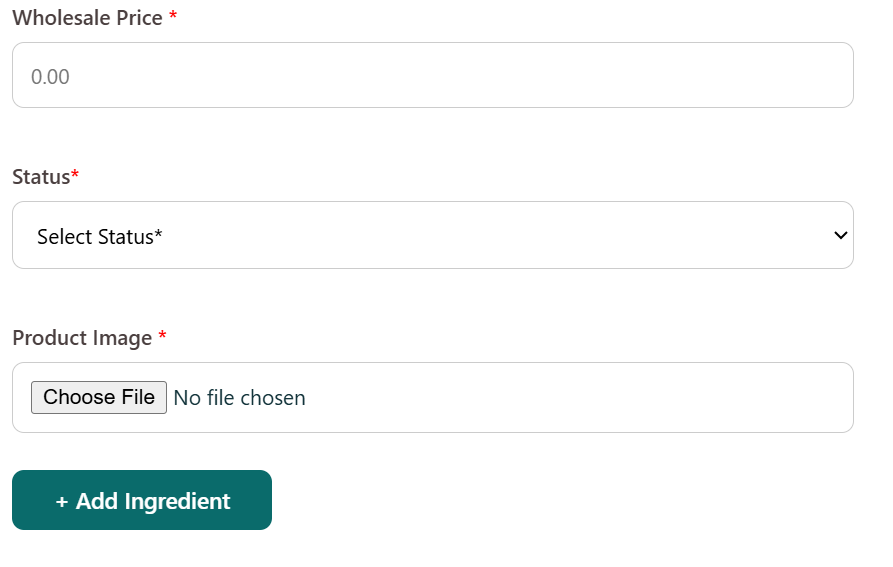Click the Status field label
893x567 pixels.
[41, 177]
